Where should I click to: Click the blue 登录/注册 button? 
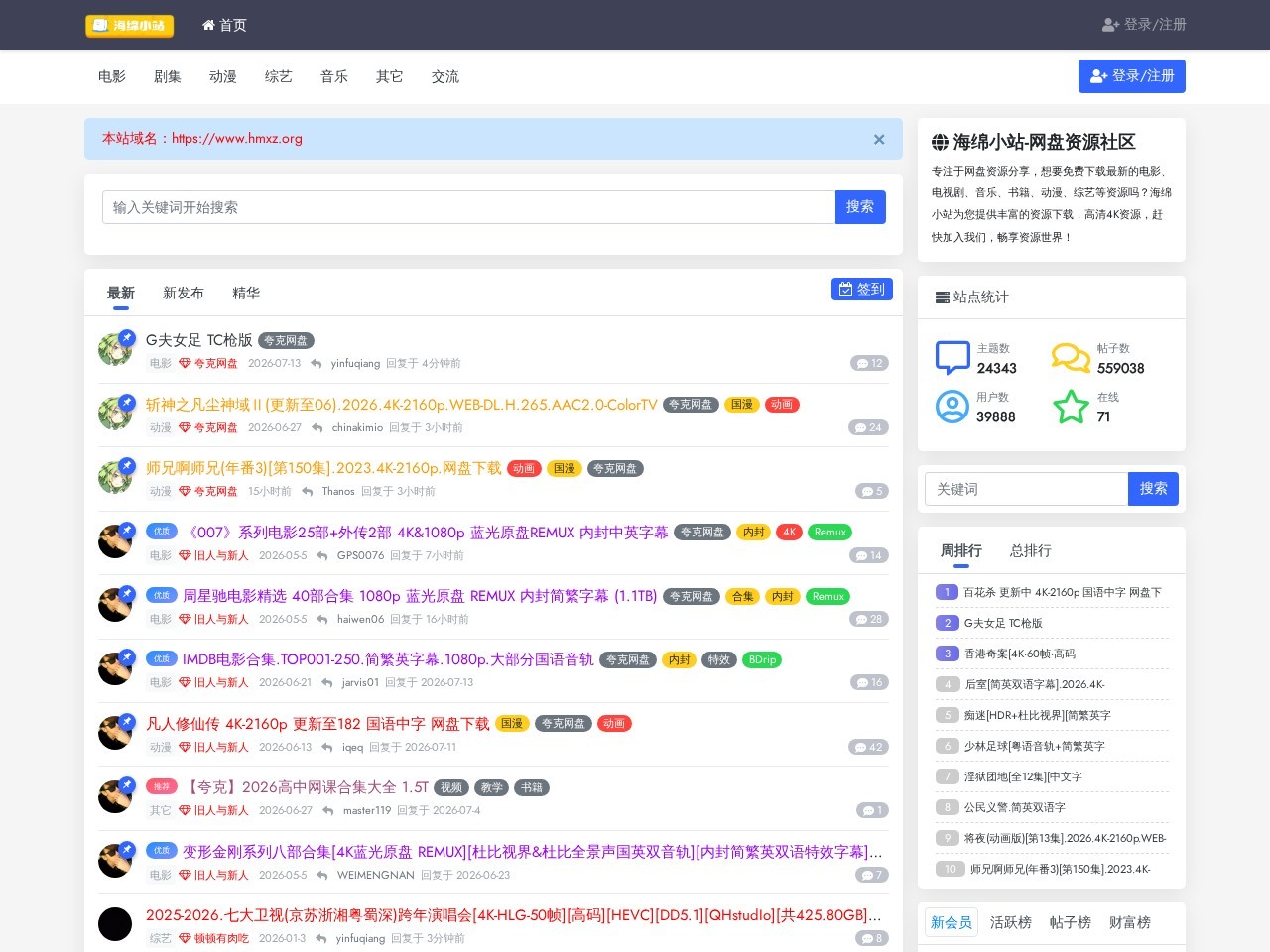click(x=1132, y=76)
